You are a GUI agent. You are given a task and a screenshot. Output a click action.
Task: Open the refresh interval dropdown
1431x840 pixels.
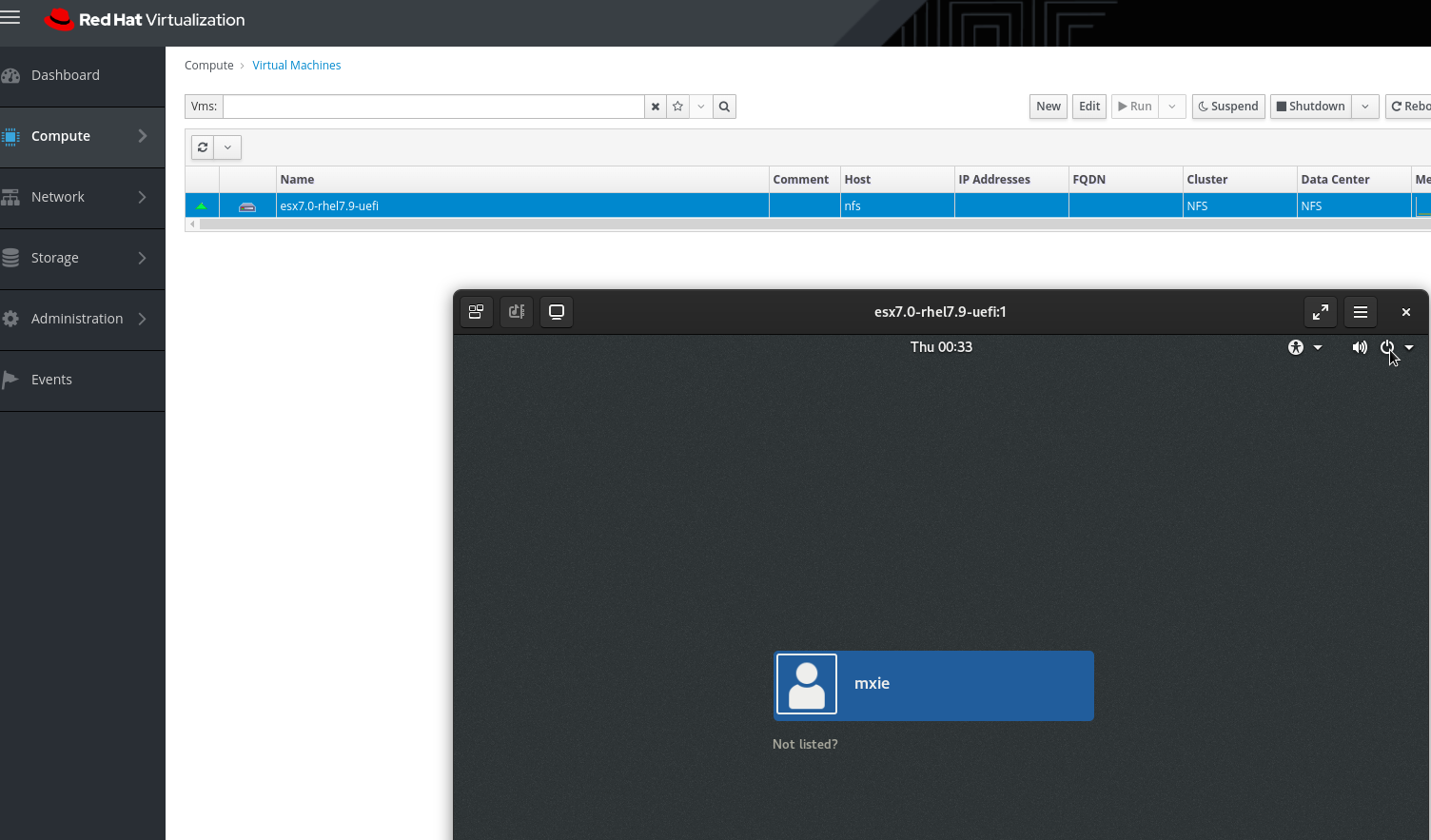227,147
